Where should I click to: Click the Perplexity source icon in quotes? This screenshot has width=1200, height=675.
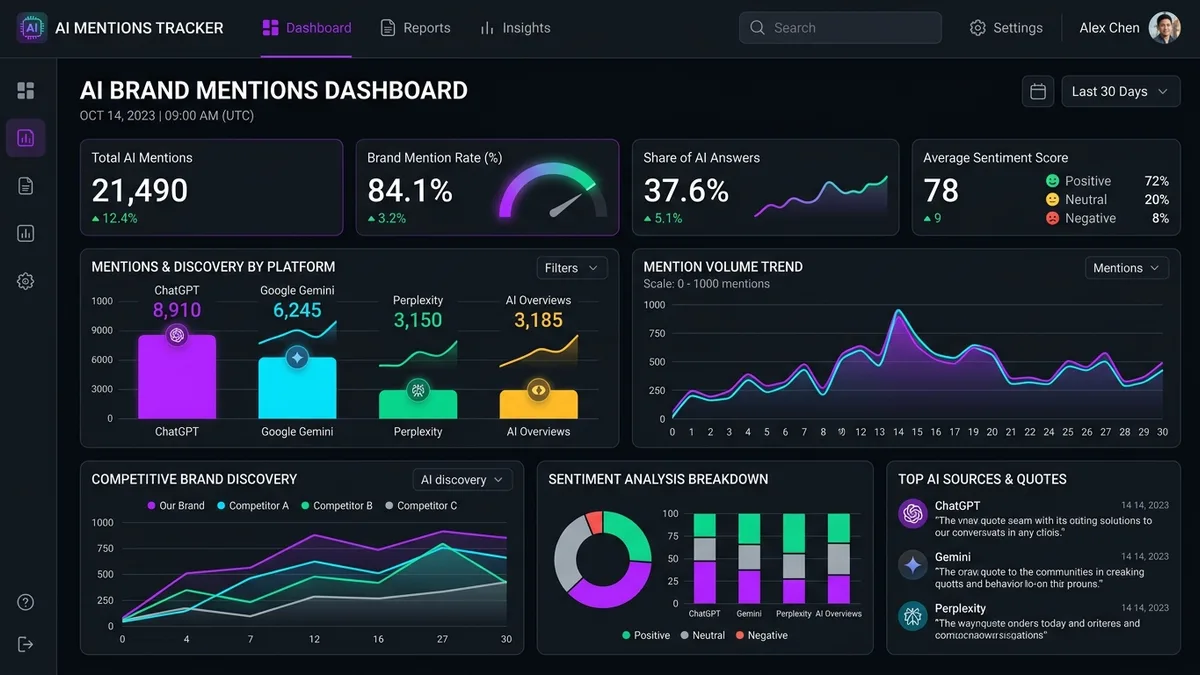[x=912, y=616]
